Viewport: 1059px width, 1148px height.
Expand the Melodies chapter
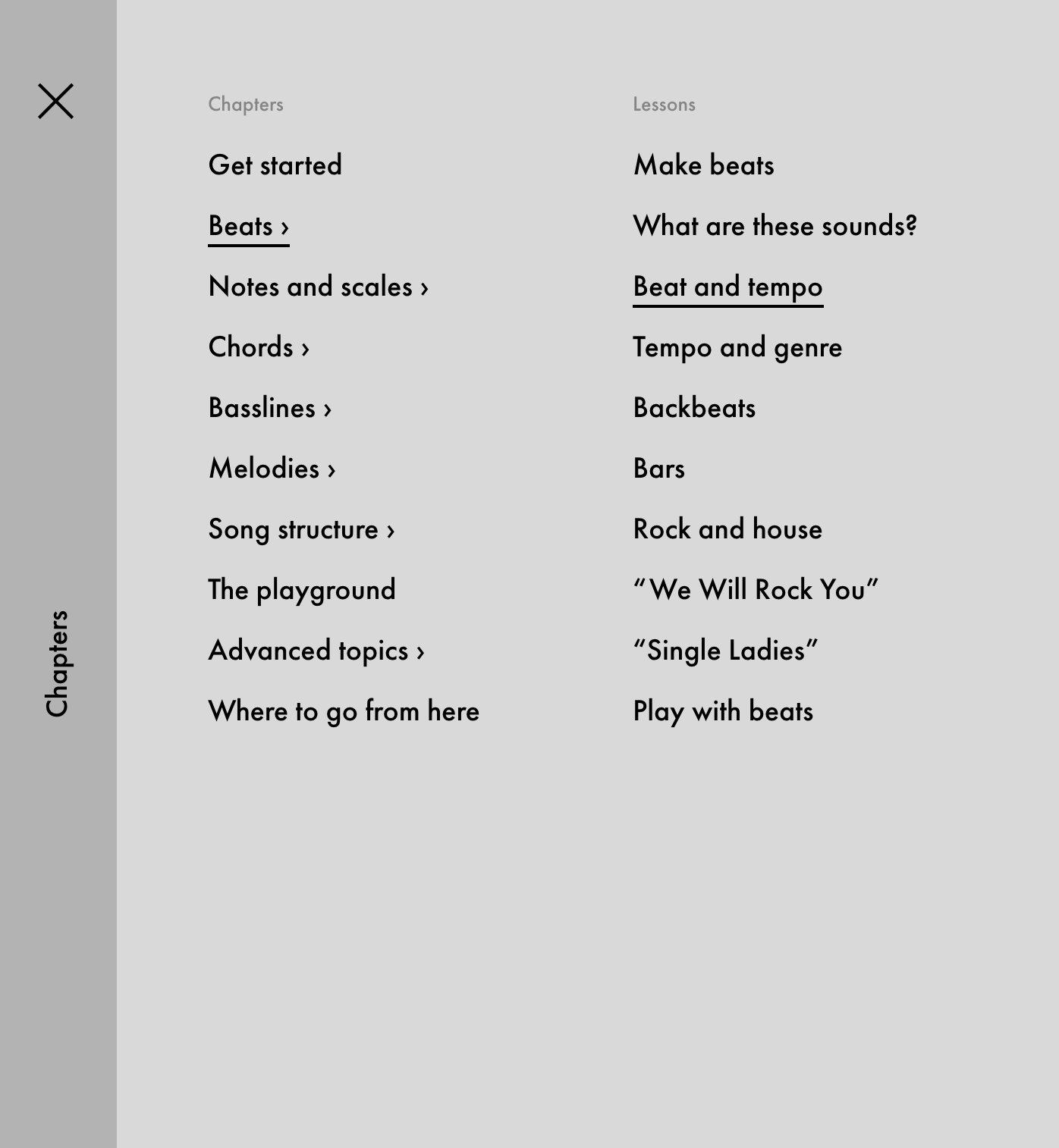pos(272,469)
